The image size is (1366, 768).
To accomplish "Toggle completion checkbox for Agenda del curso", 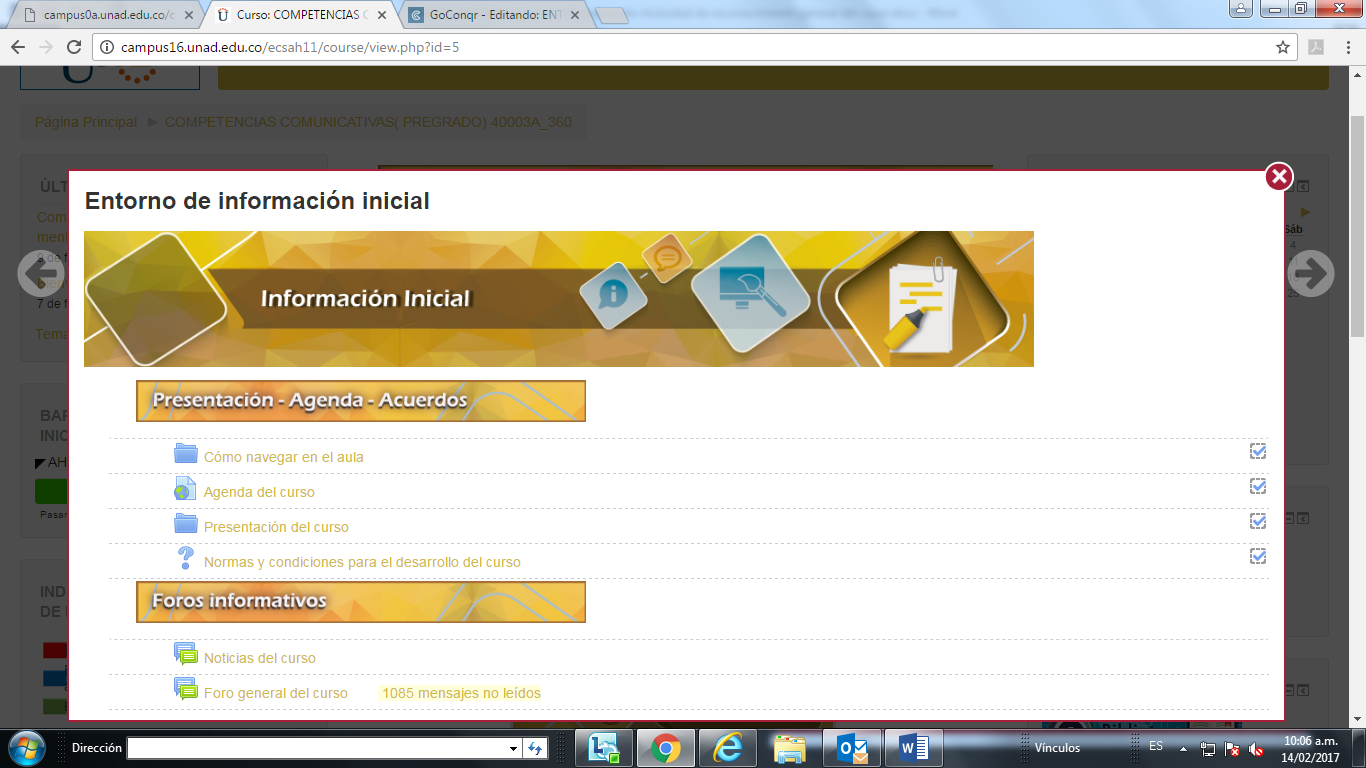I will (1258, 486).
